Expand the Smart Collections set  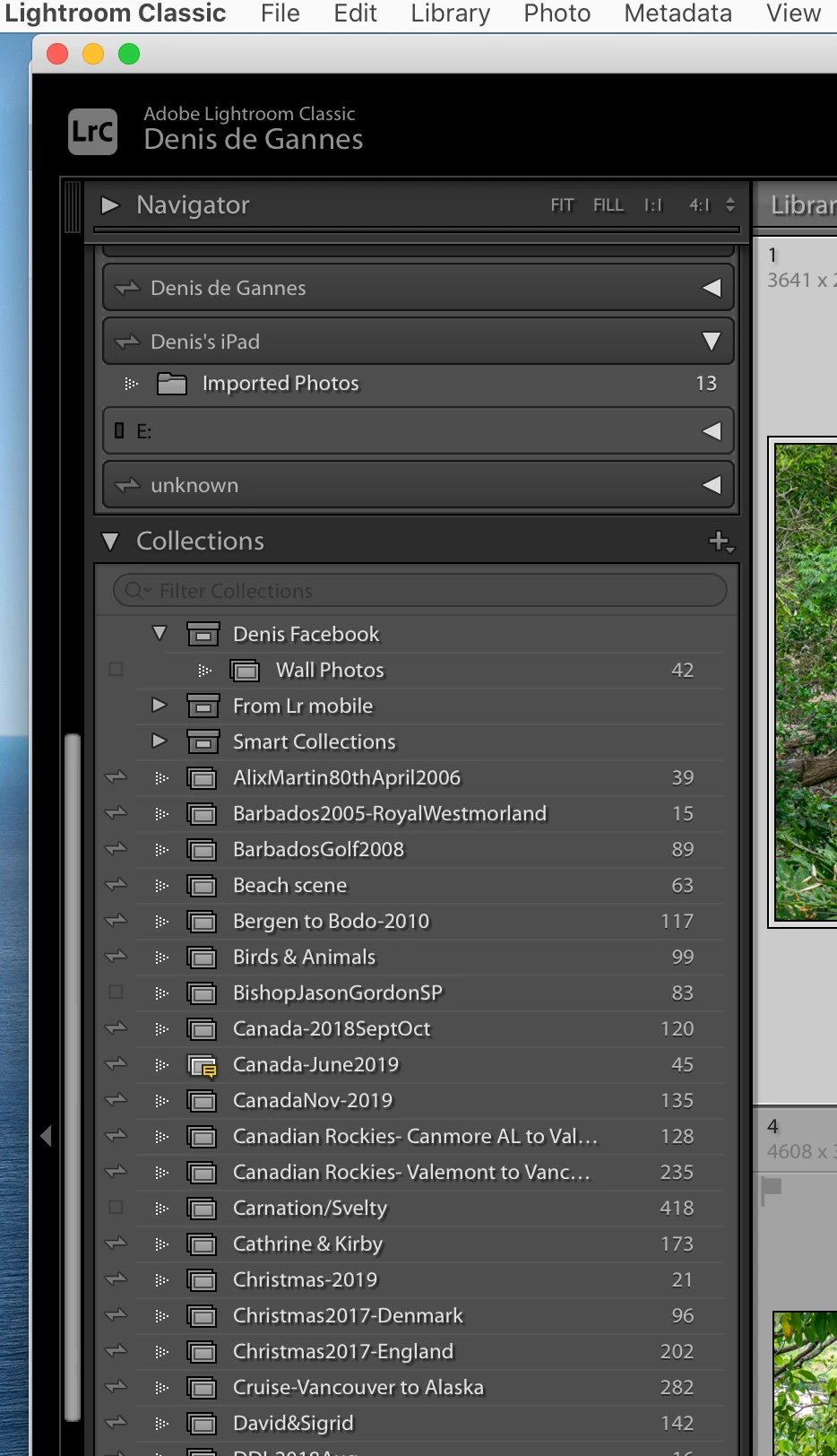[x=160, y=741]
